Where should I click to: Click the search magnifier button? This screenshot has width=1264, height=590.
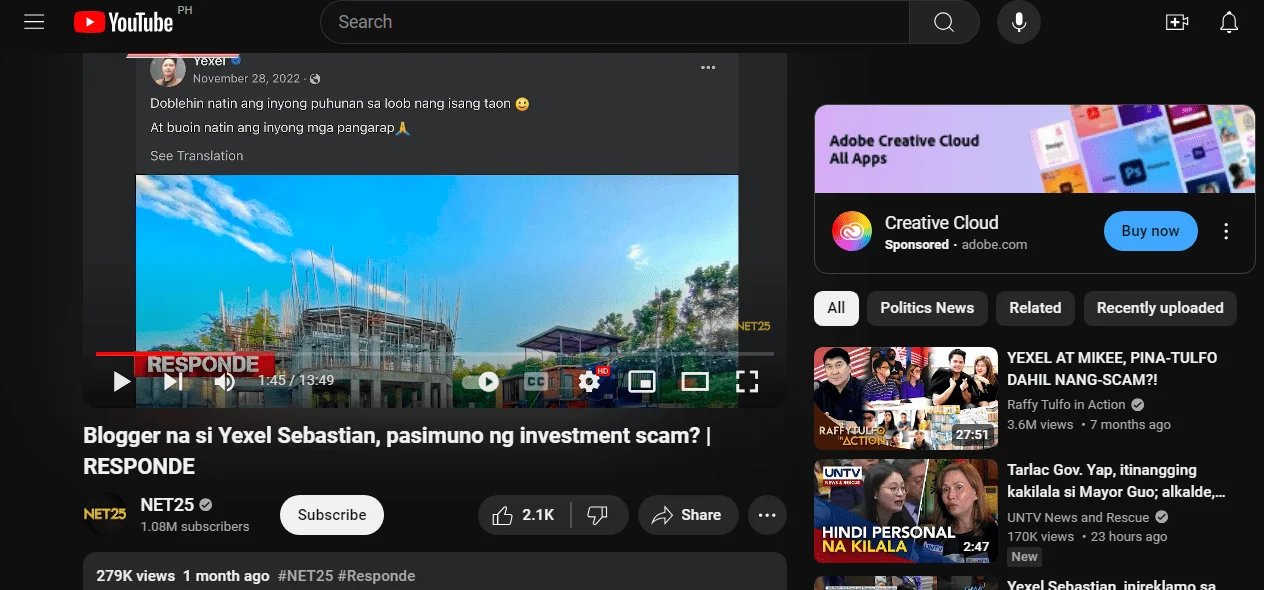click(944, 22)
